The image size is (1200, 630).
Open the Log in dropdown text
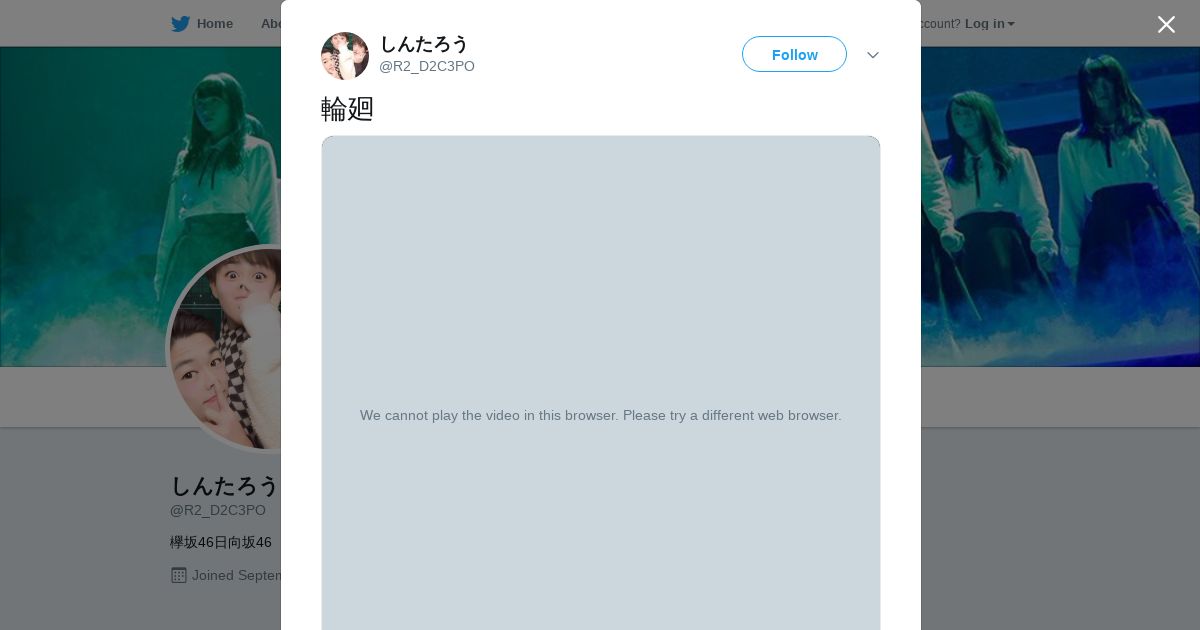pos(984,24)
